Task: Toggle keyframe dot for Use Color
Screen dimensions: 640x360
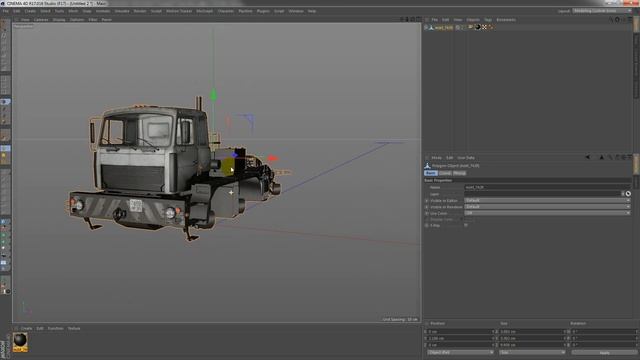Action: click(427, 213)
